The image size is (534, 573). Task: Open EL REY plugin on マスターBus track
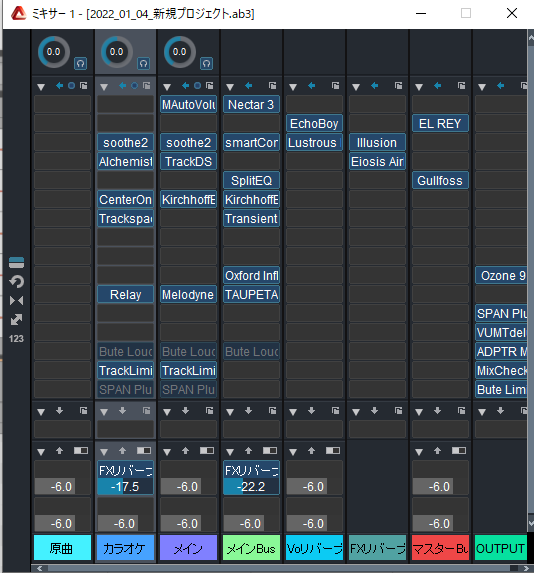tap(440, 124)
